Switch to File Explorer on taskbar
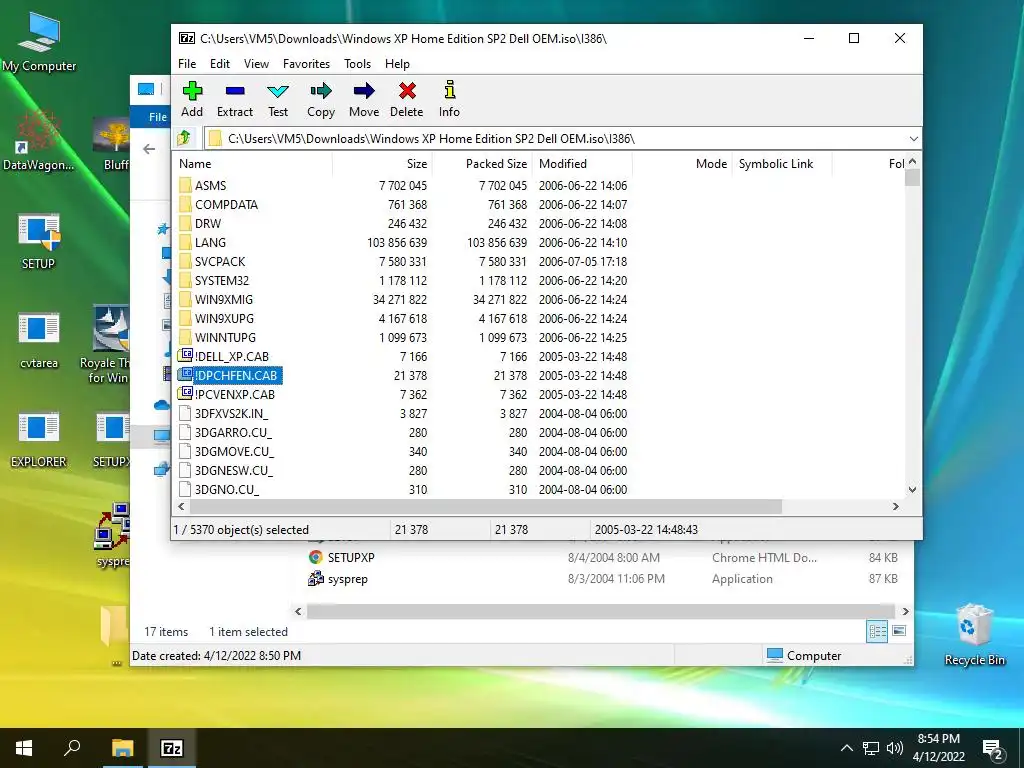Image resolution: width=1024 pixels, height=768 pixels. [x=122, y=748]
